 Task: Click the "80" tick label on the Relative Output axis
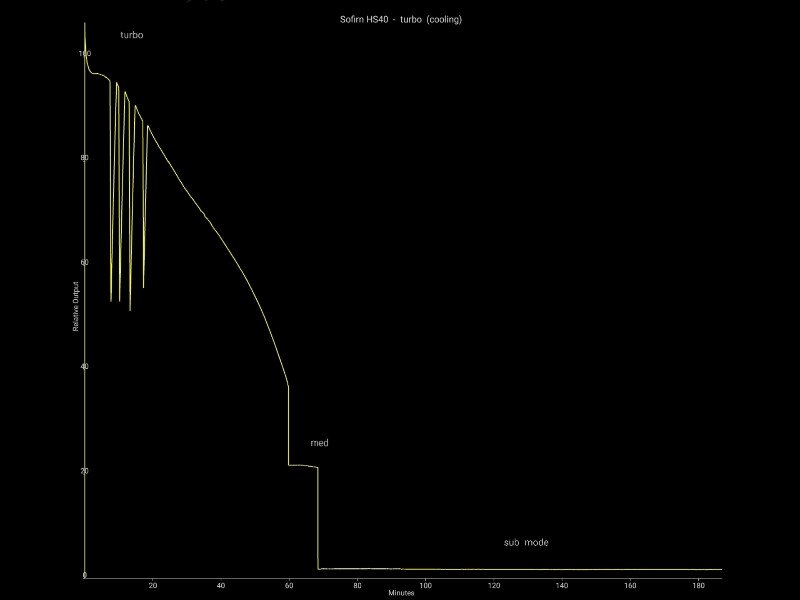(x=84, y=158)
